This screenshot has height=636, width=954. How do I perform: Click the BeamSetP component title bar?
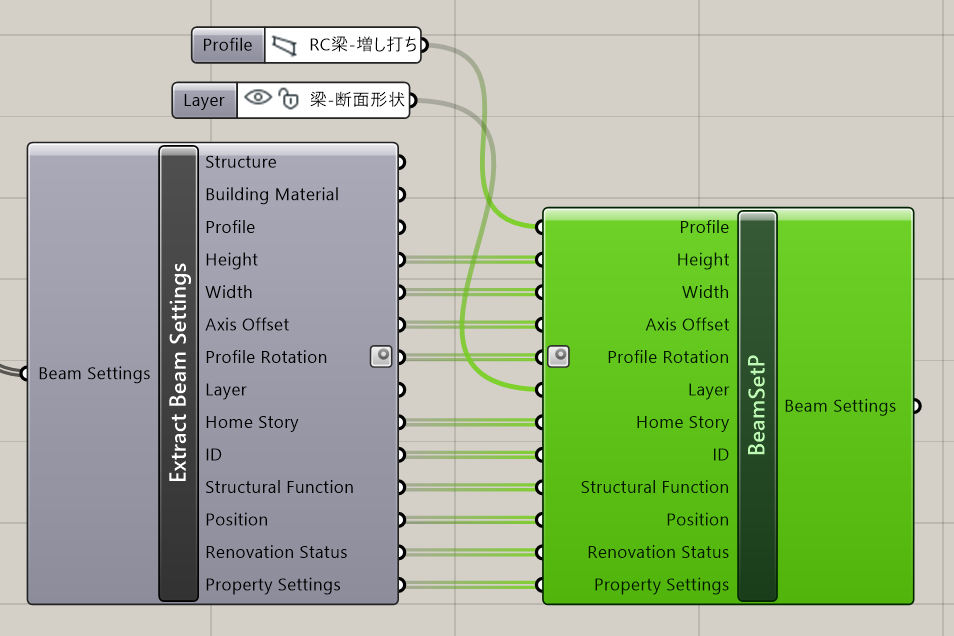tap(757, 405)
